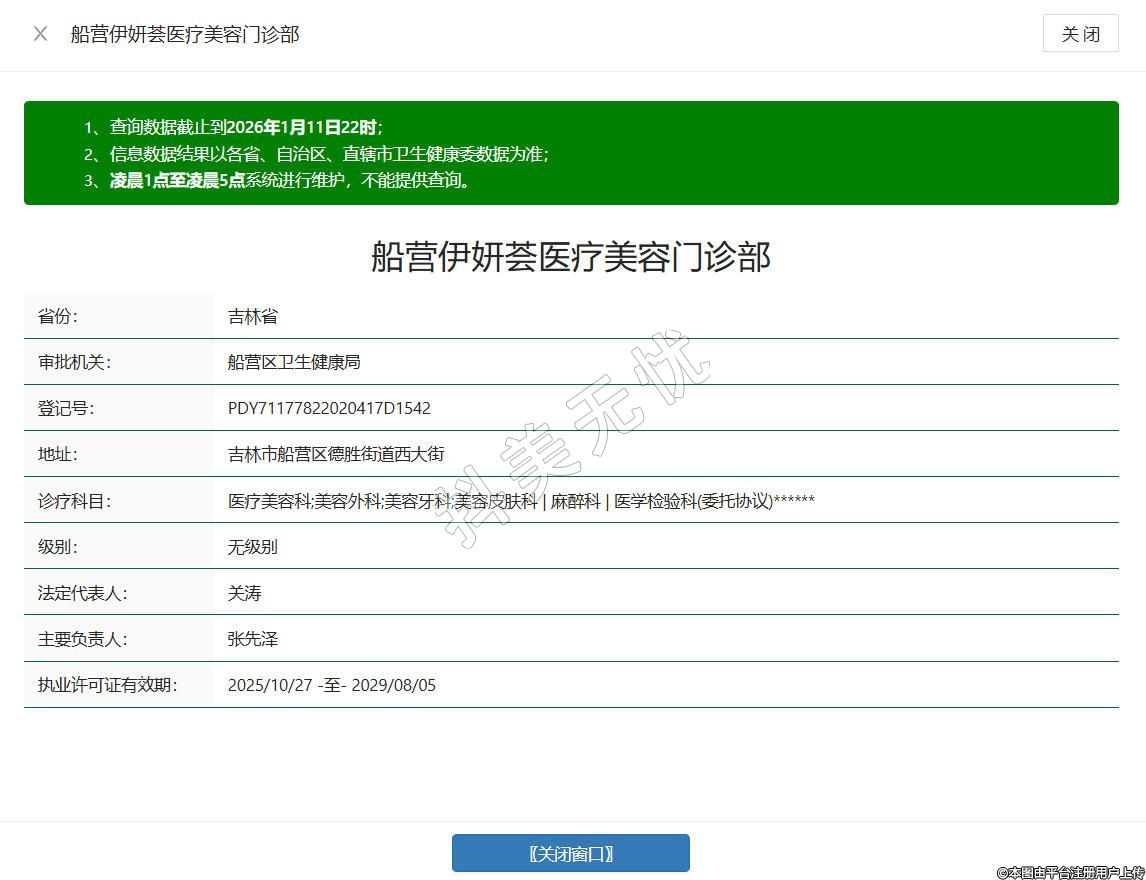Click the 查询数据截止到 notice line in green banner

point(246,127)
